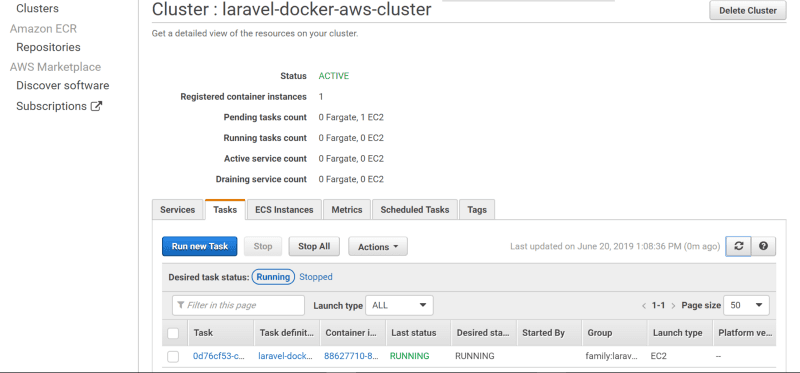Viewport: 800px width, 373px height.
Task: Click the external link icon beside Subscriptions
Action: tap(96, 106)
